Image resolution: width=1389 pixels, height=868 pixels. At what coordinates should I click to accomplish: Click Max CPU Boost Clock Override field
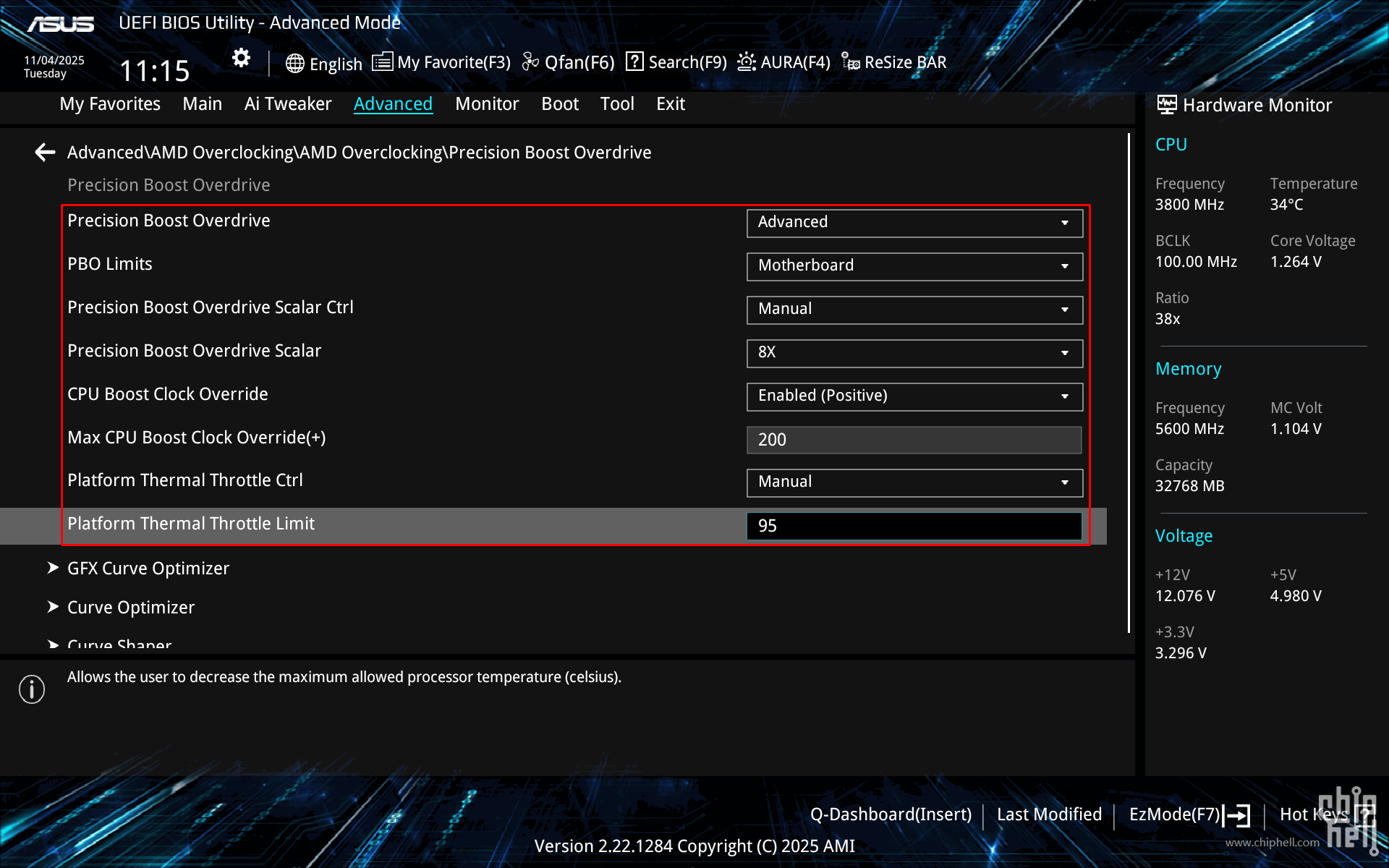tap(913, 440)
